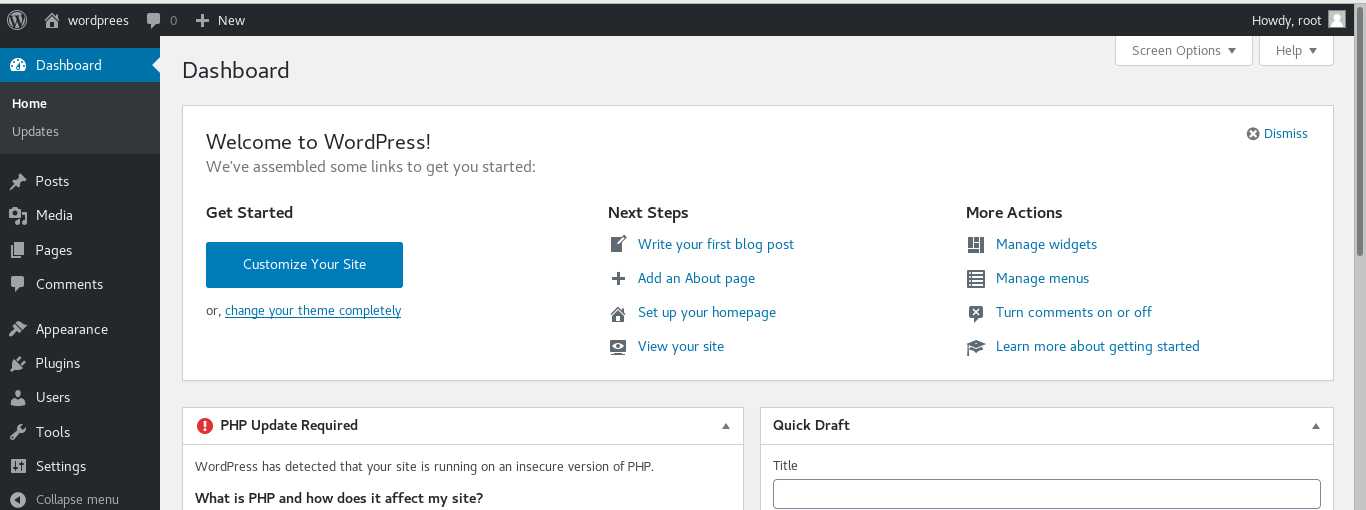1366x510 pixels.
Task: Open the comments bubble icon in admin bar
Action: [153, 20]
